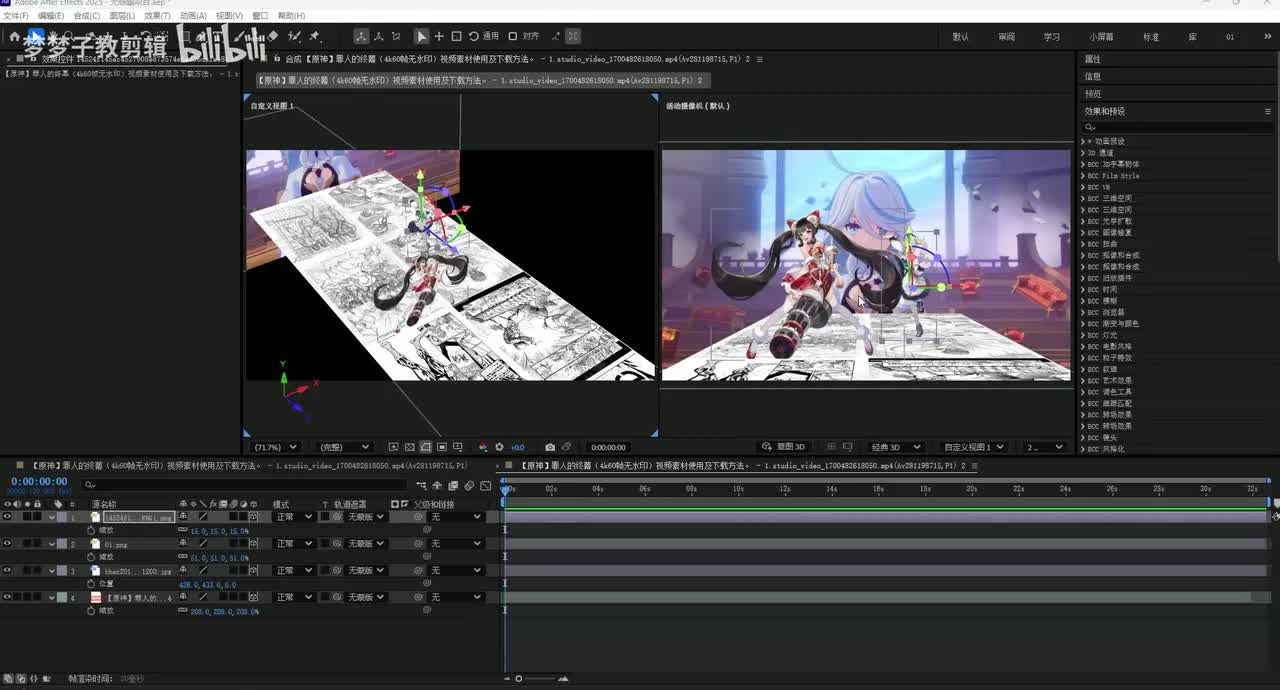This screenshot has height=690, width=1280.
Task: Select the arrow selection tool beside axis icons
Action: pyautogui.click(x=421, y=37)
